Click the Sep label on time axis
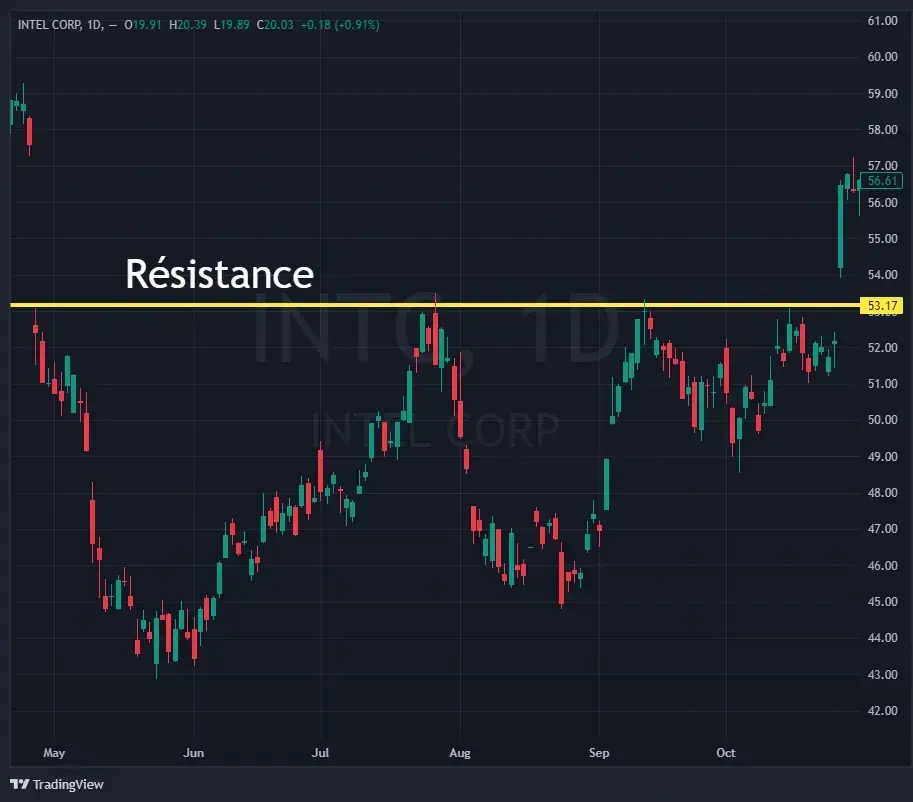Image resolution: width=913 pixels, height=802 pixels. coord(599,753)
